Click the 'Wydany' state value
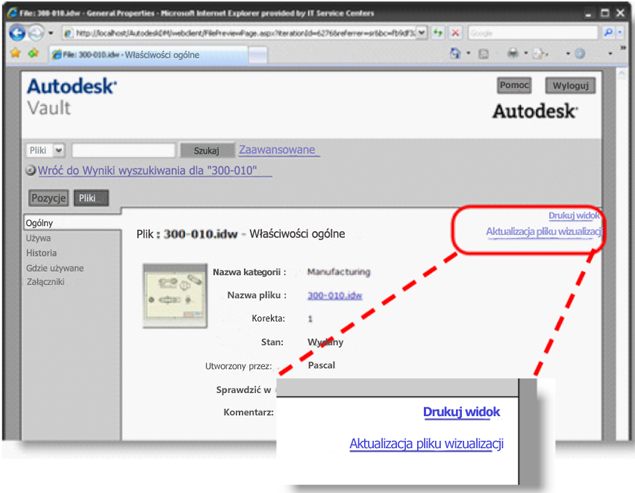This screenshot has width=635, height=493. click(x=325, y=342)
